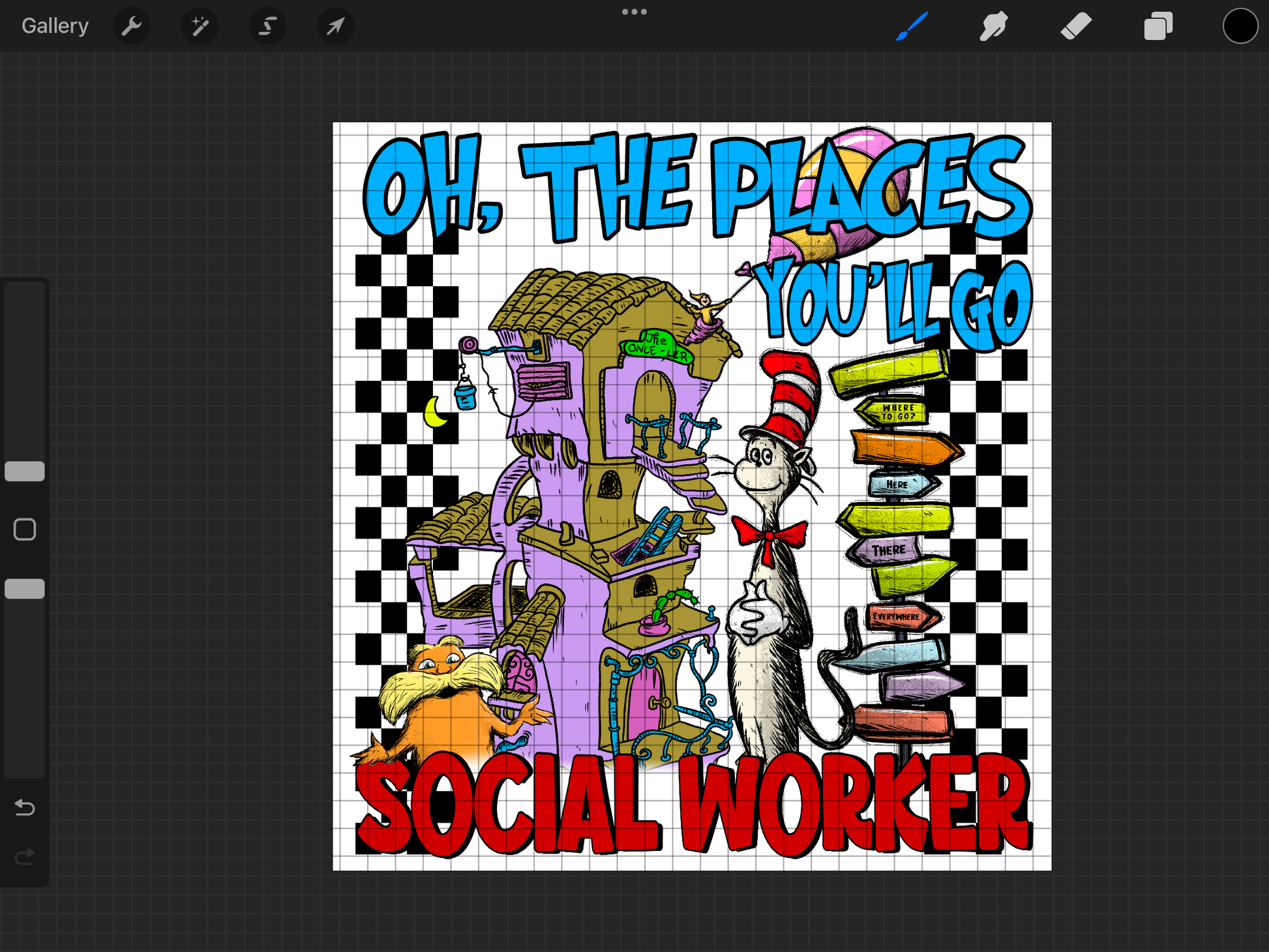Viewport: 1269px width, 952px height.
Task: Undo the last action
Action: point(25,808)
